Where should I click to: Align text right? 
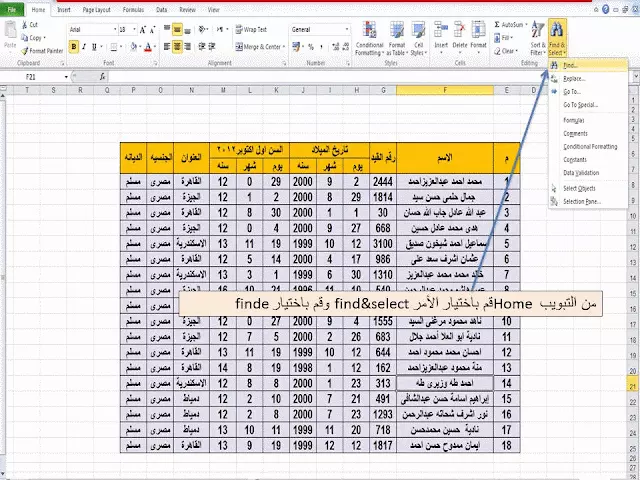tap(187, 47)
